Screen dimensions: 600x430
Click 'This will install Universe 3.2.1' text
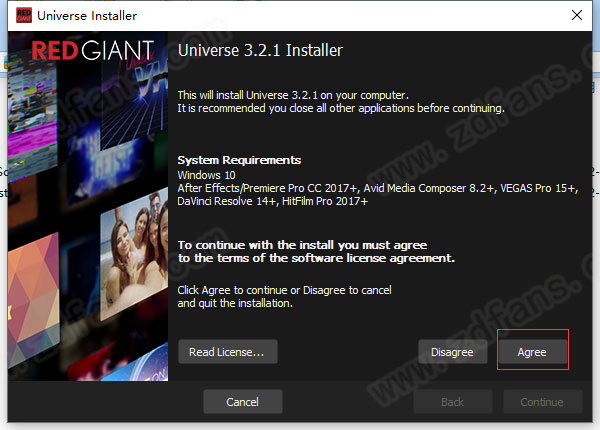coord(293,95)
